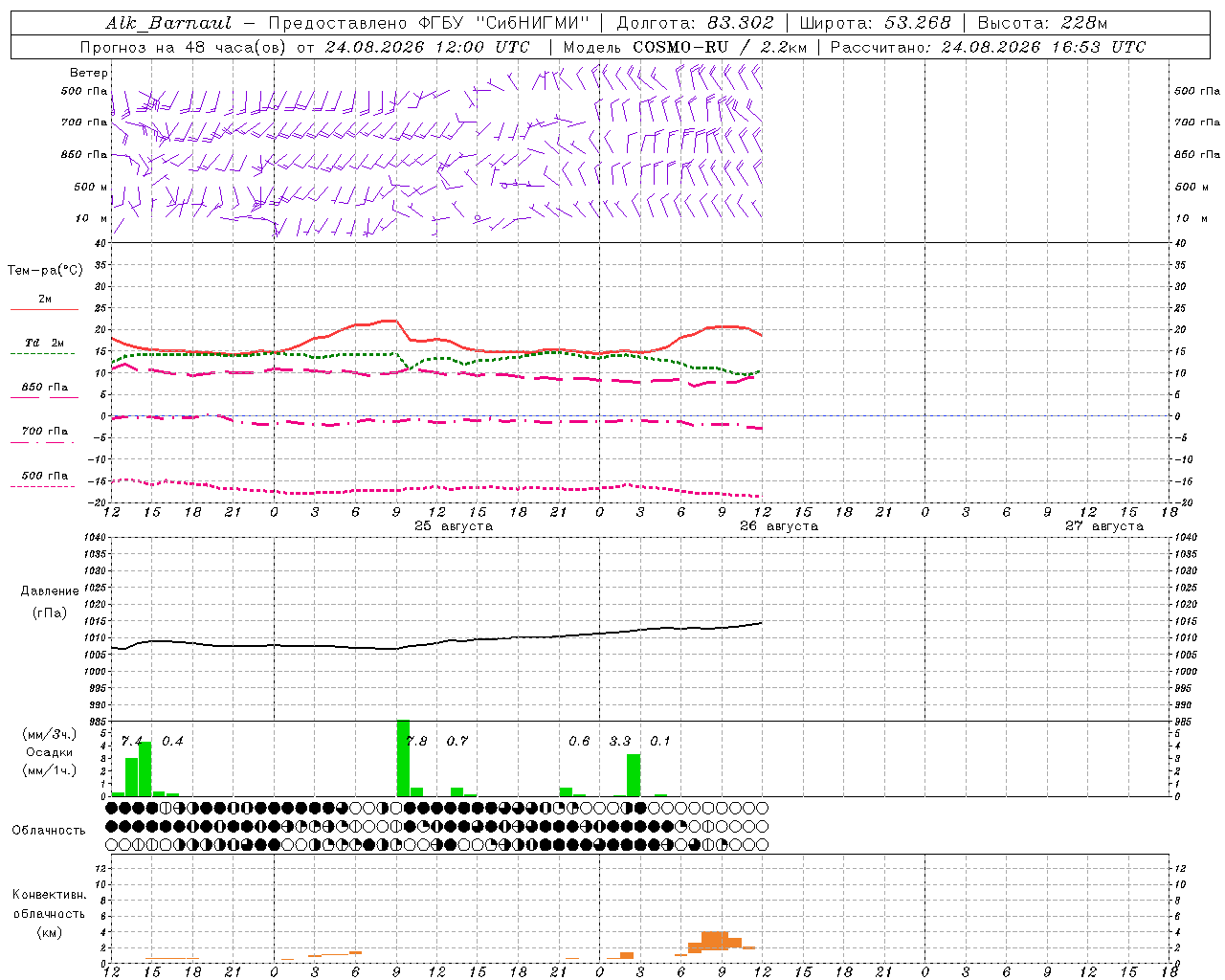
Task: Pick the 700 гПа dash-dot legend entry
Action: (x=44, y=435)
